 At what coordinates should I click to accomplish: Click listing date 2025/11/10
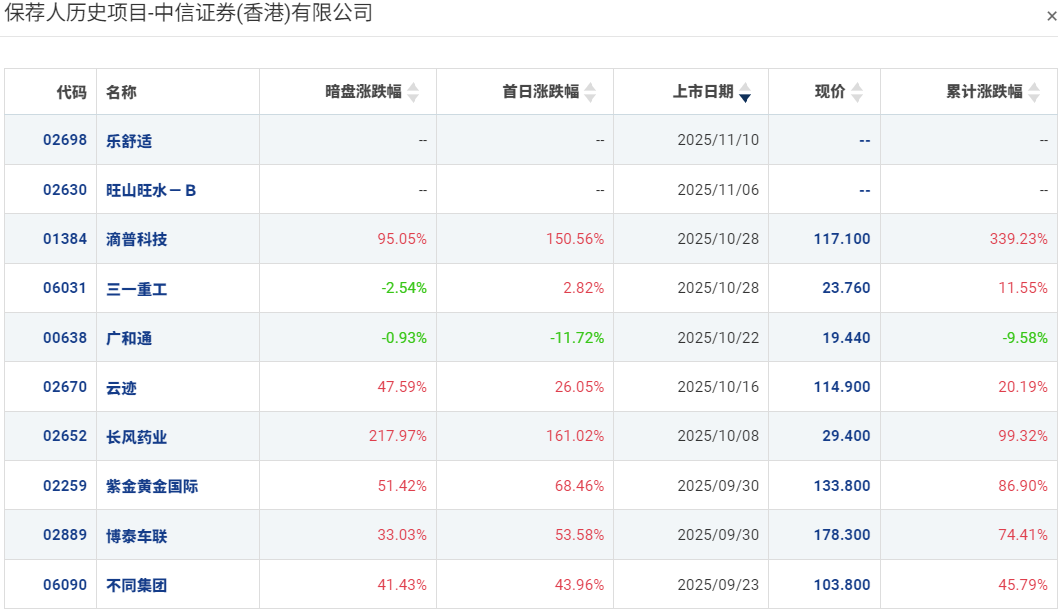point(718,140)
